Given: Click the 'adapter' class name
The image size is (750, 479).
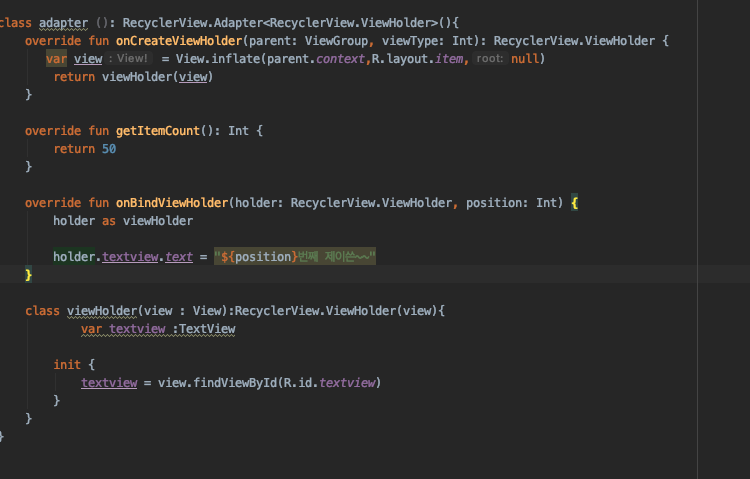Looking at the screenshot, I should pos(63,23).
